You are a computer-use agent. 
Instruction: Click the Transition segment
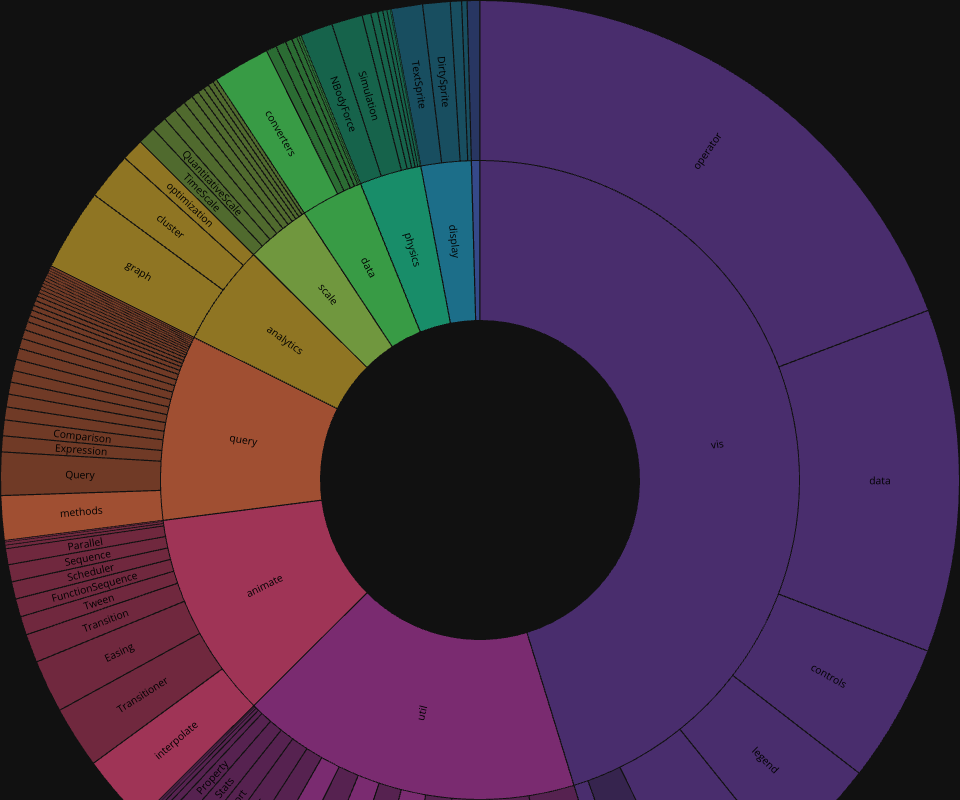click(x=105, y=621)
